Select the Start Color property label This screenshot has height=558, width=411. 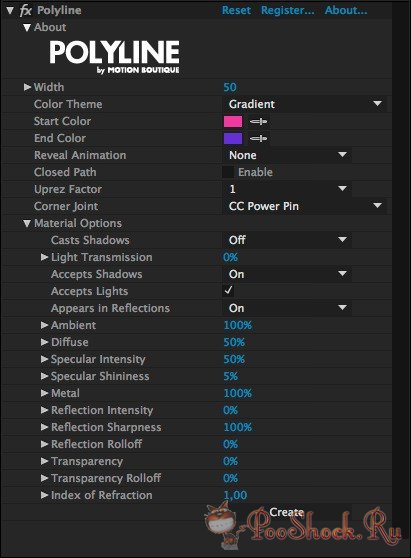tap(62, 121)
